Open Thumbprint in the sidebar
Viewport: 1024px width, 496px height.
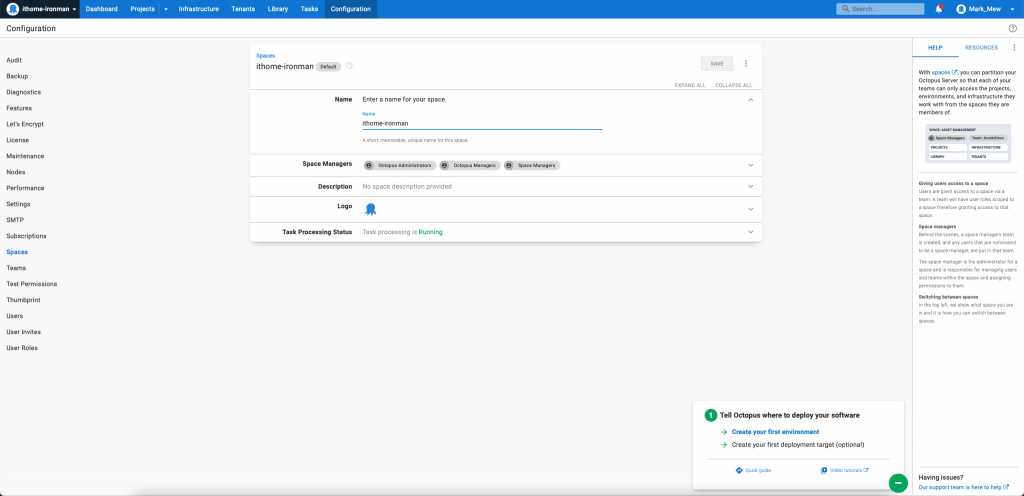[x=24, y=300]
